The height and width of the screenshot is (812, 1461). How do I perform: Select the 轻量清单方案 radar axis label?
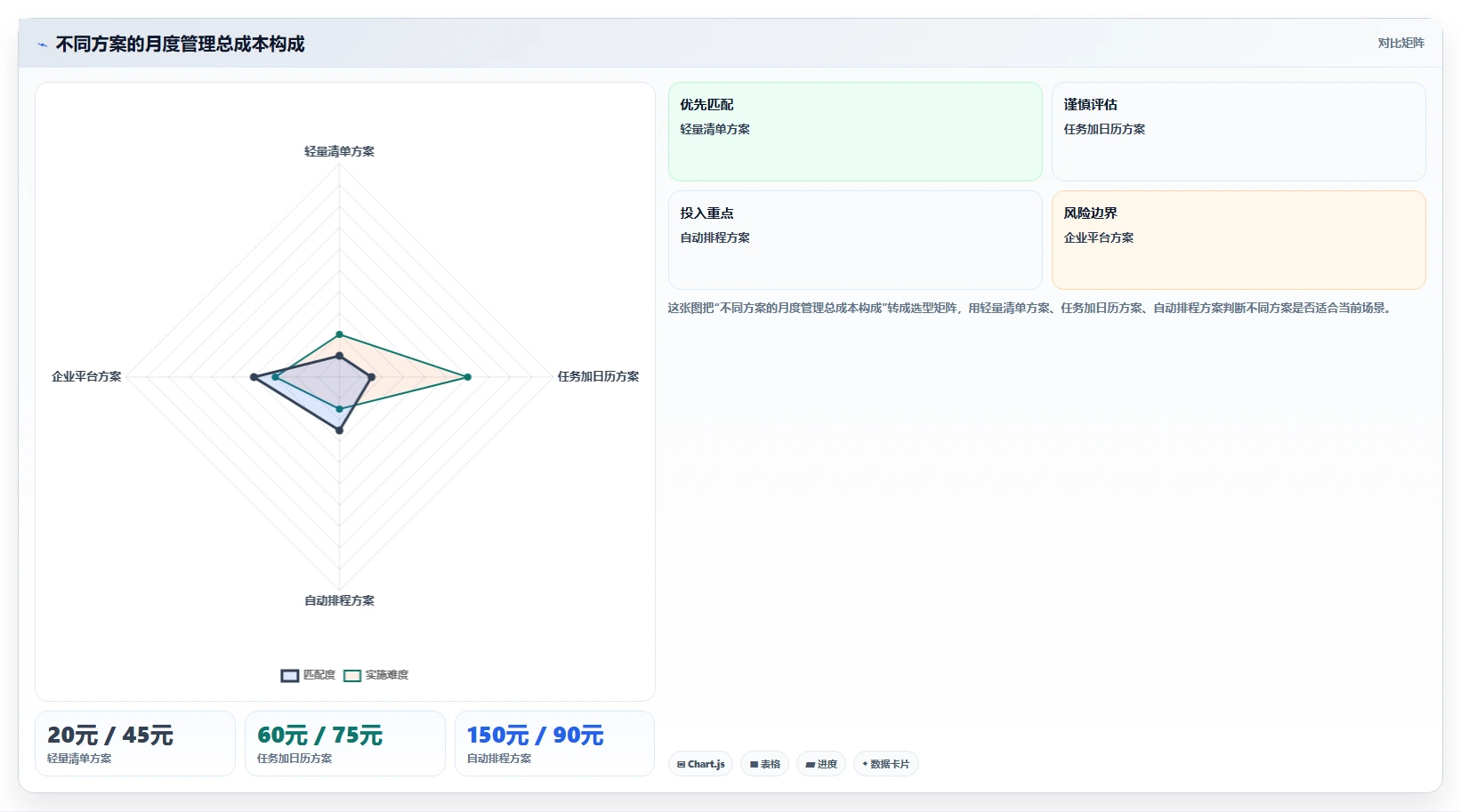pyautogui.click(x=339, y=151)
